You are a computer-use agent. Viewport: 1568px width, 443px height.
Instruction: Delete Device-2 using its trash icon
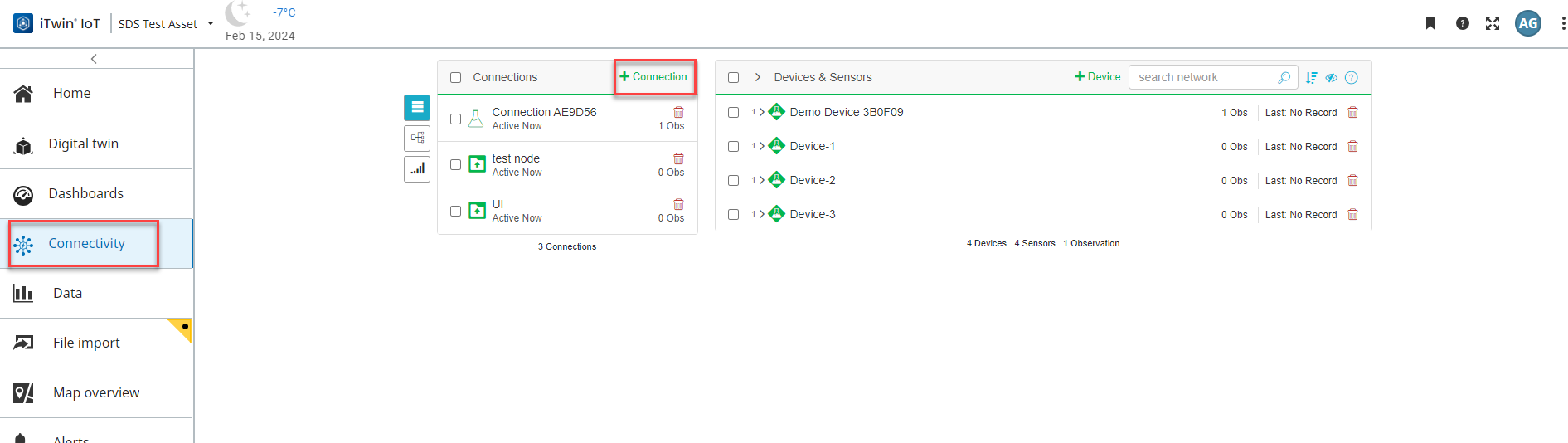pyautogui.click(x=1352, y=180)
